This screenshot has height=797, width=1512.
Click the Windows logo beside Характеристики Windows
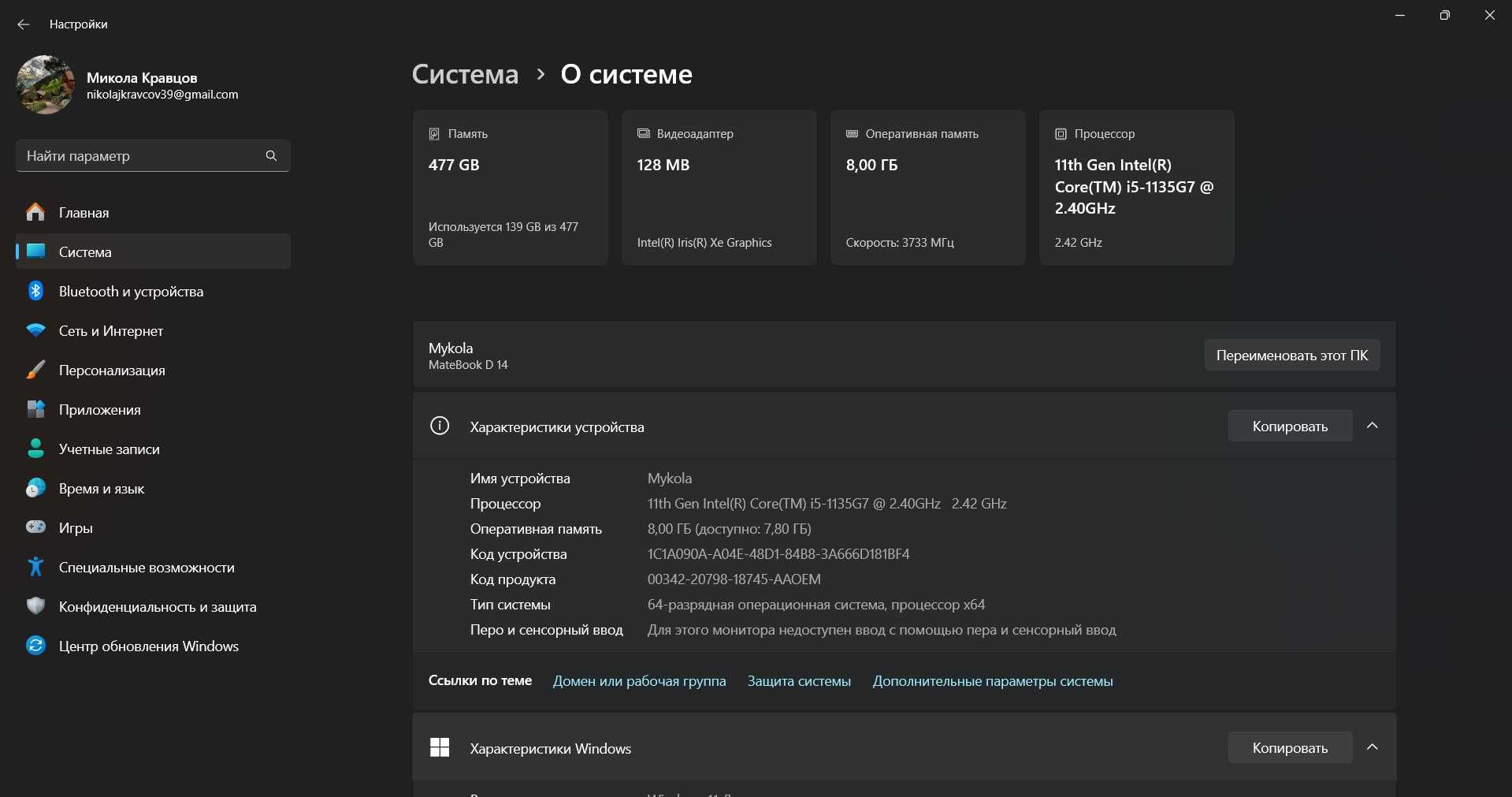[440, 747]
